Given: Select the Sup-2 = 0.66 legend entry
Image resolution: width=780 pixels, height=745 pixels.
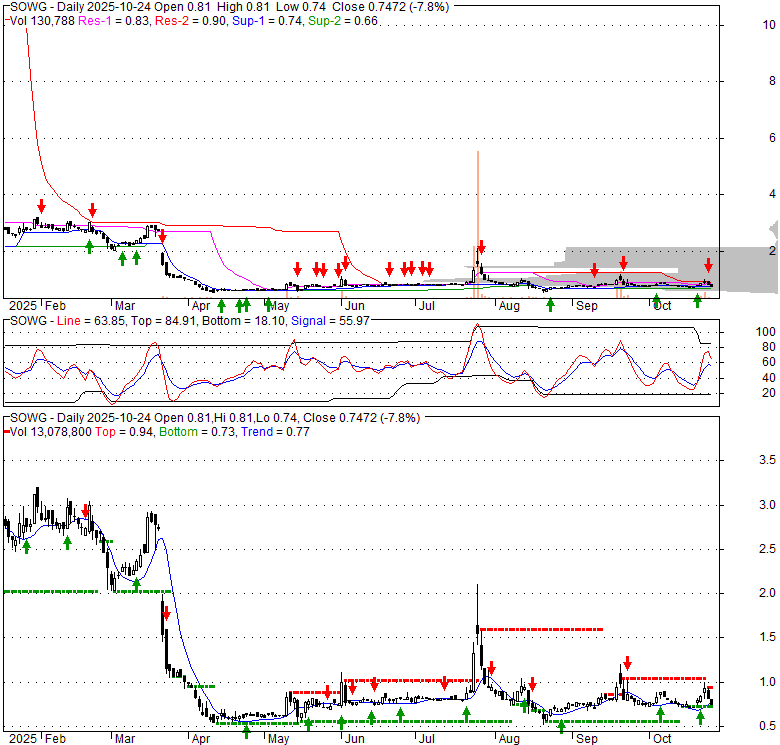Looking at the screenshot, I should point(343,21).
